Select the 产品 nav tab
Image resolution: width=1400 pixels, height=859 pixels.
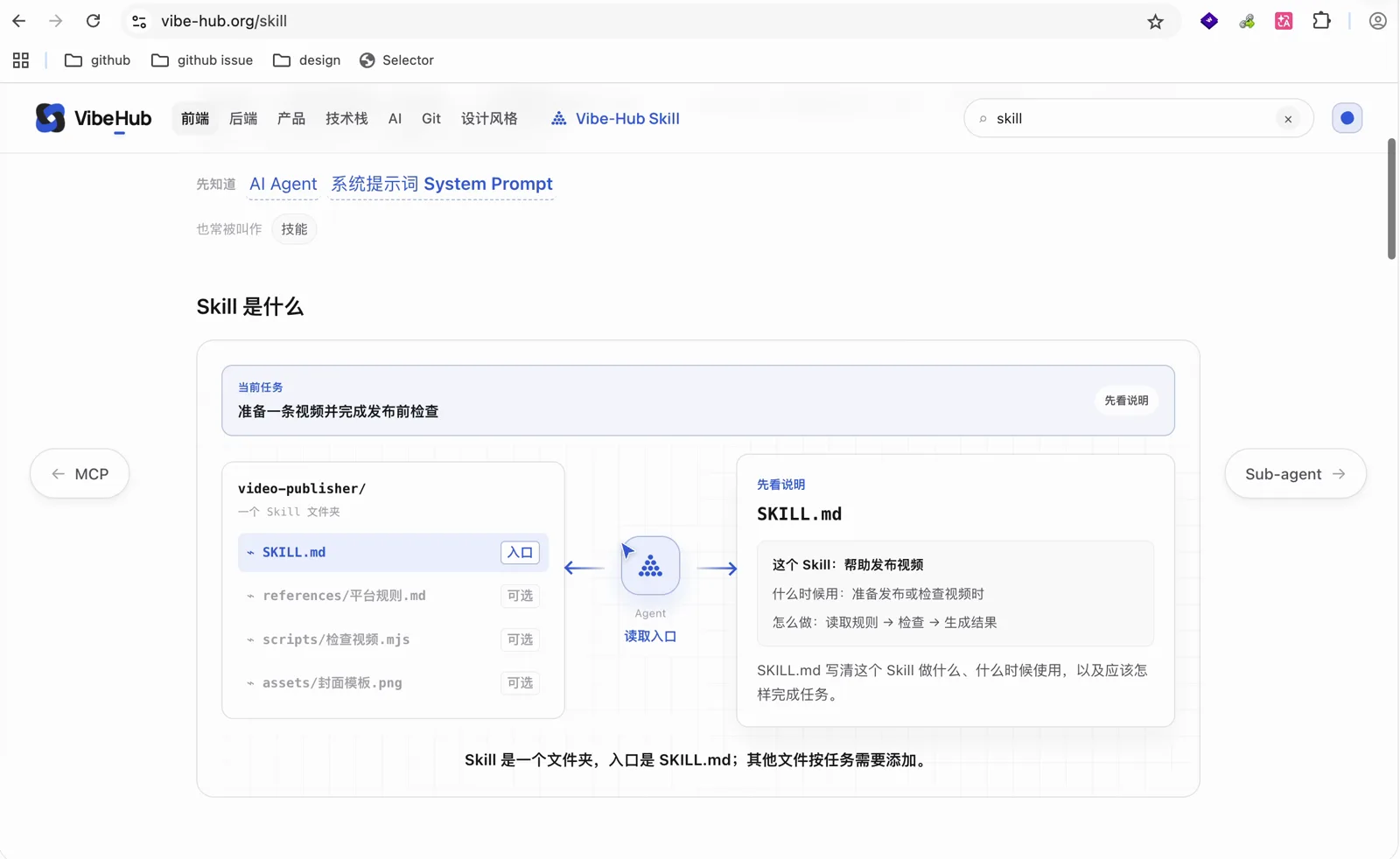pos(291,118)
